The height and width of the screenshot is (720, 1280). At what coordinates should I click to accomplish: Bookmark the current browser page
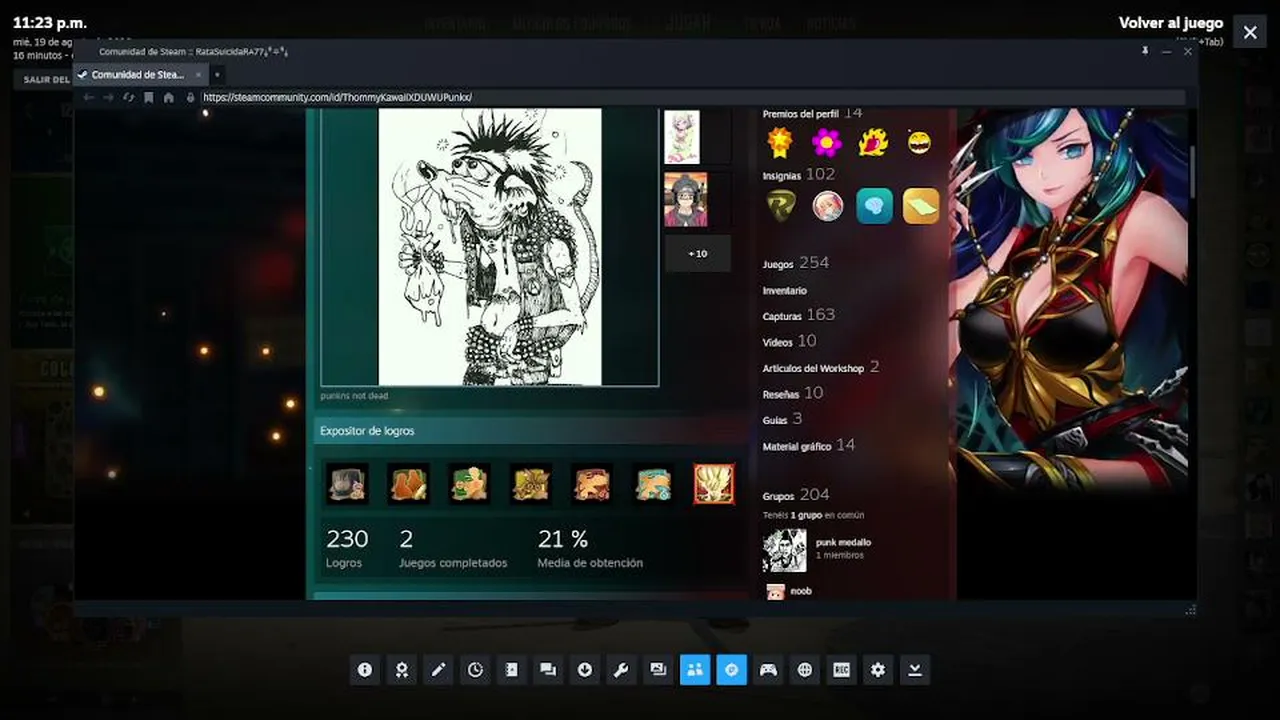[148, 97]
